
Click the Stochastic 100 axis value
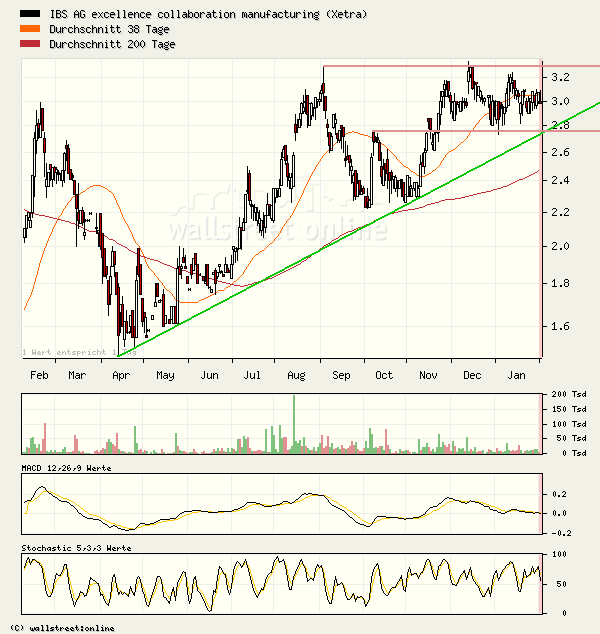click(x=559, y=554)
